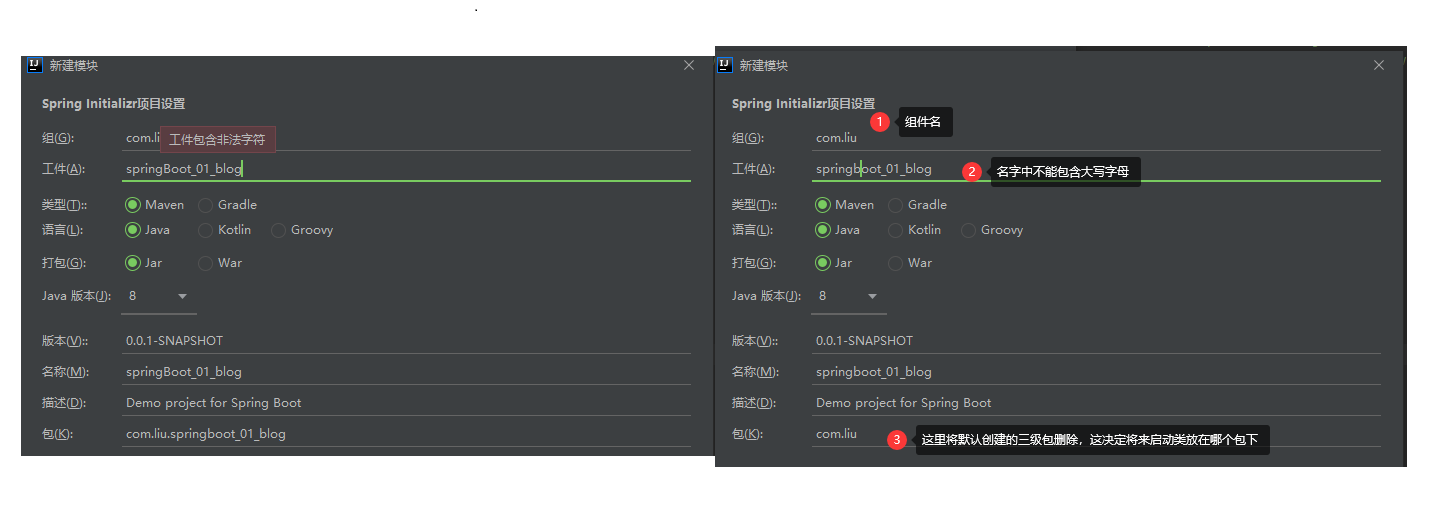Click version field 0.0.1-SNAPSHOT in left dialog
The width and height of the screenshot is (1429, 524).
406,341
